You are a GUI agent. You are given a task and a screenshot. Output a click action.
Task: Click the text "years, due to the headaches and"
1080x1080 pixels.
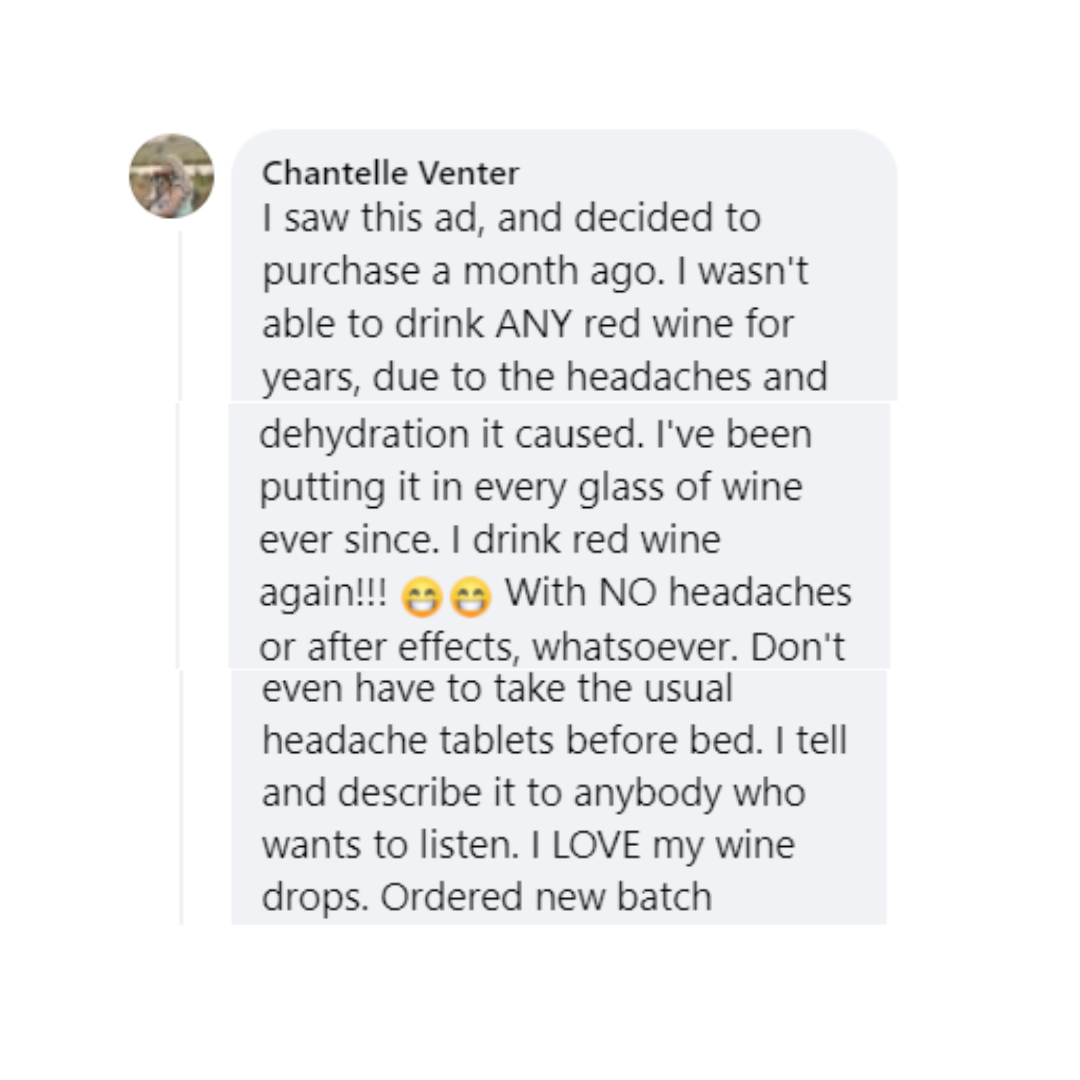click(544, 377)
